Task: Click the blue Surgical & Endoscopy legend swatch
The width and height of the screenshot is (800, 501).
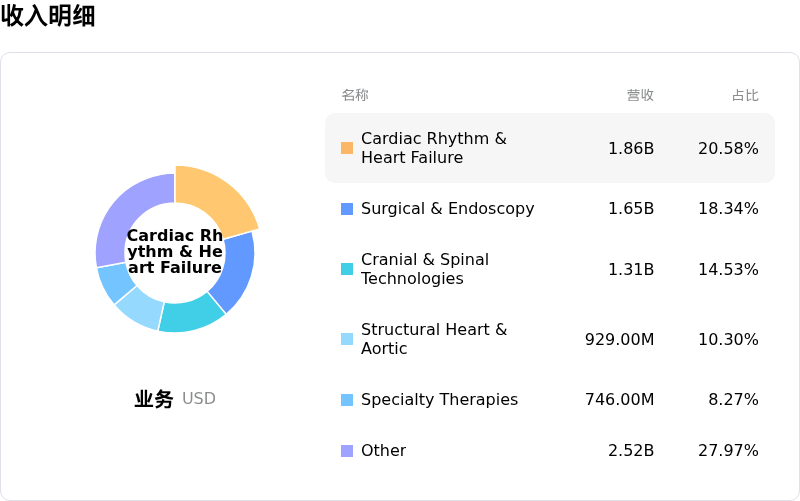Action: (x=347, y=209)
